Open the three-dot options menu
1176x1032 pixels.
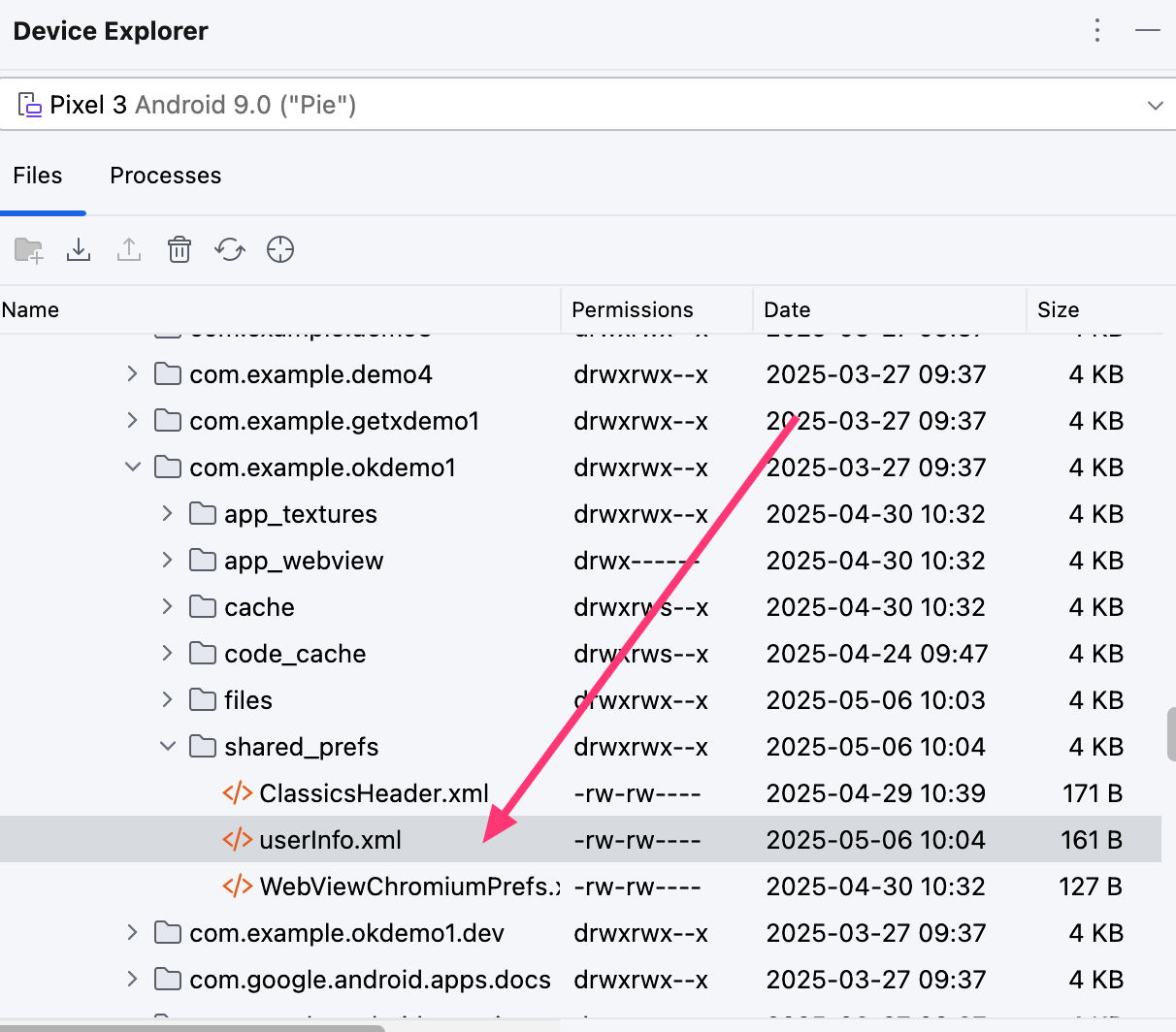pyautogui.click(x=1097, y=31)
